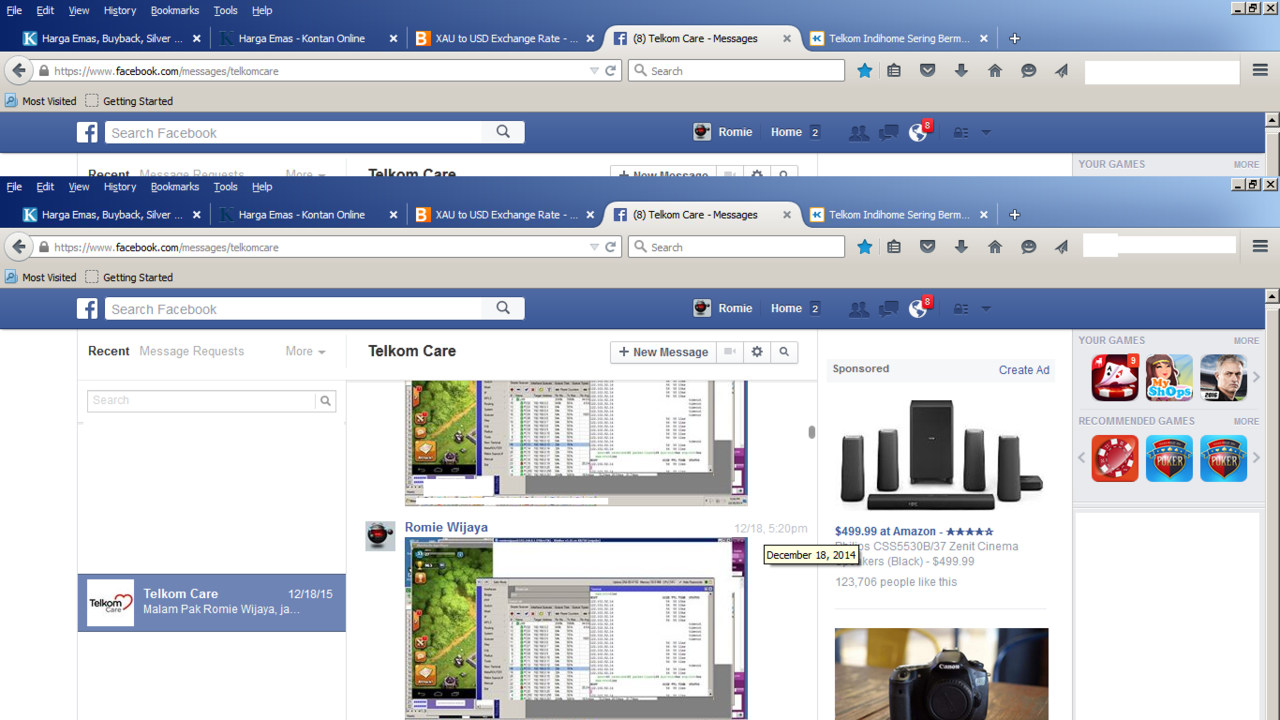
Task: Open the Telkom Care conversation in list
Action: pos(212,602)
